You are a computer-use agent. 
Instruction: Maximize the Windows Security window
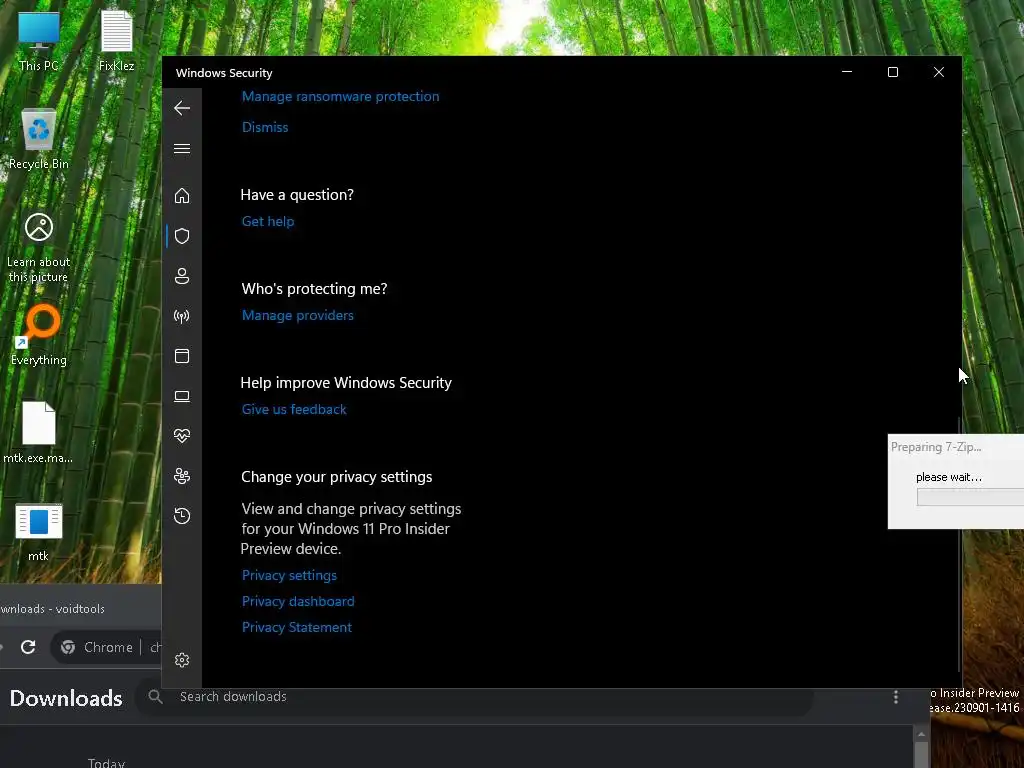tap(893, 72)
